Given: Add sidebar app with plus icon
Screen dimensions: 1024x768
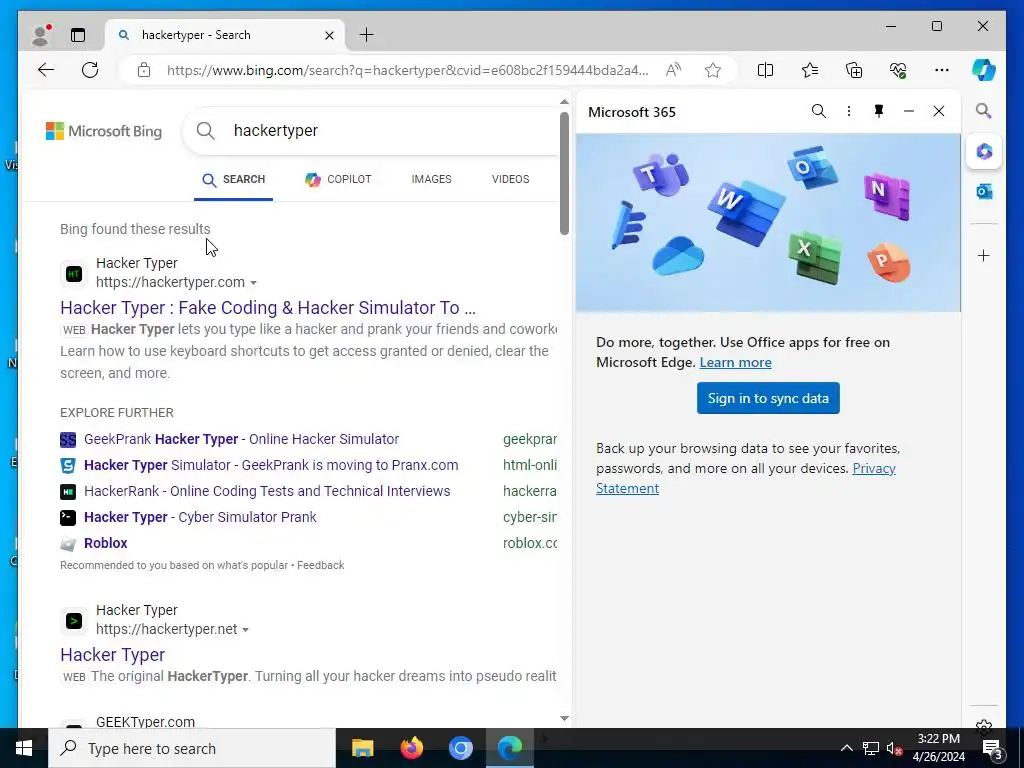Looking at the screenshot, I should (984, 255).
